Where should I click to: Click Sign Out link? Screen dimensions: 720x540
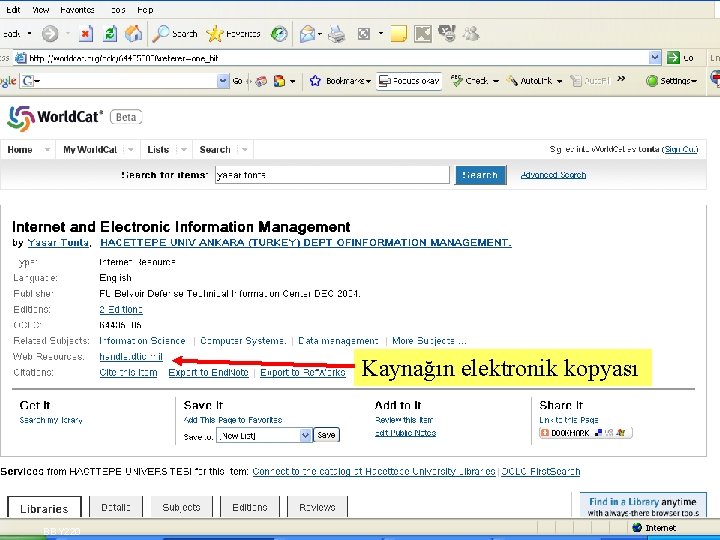(x=681, y=149)
